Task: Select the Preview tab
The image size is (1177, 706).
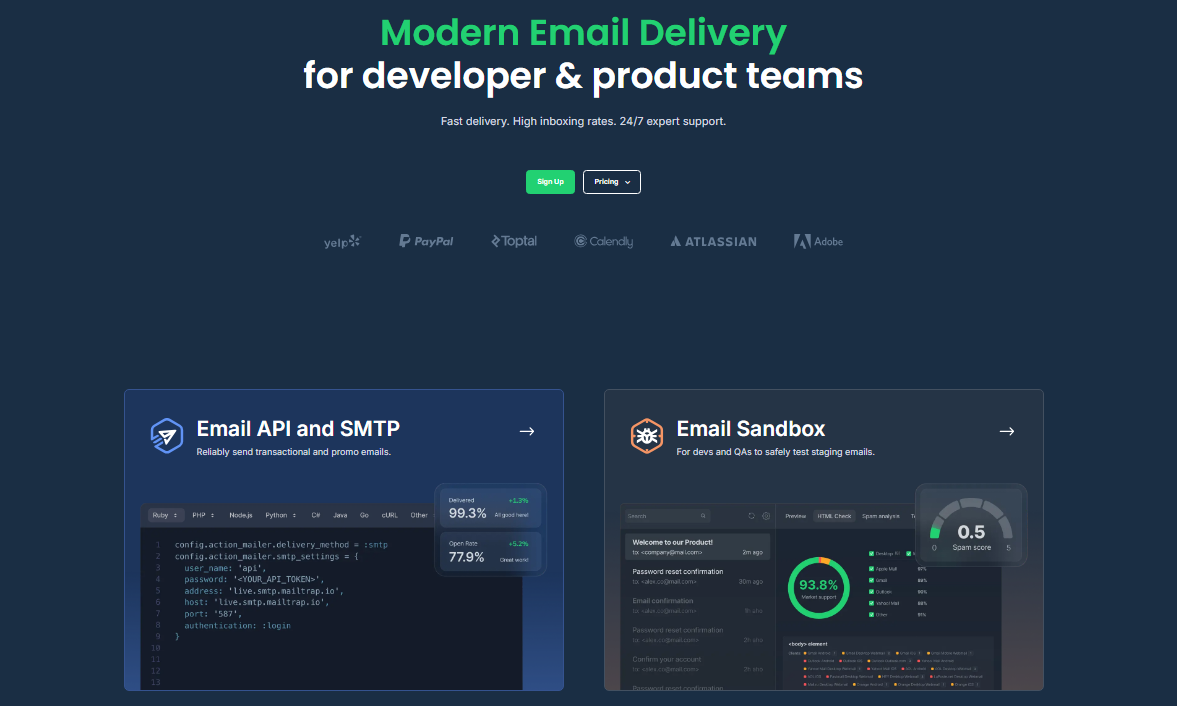Action: tap(796, 516)
